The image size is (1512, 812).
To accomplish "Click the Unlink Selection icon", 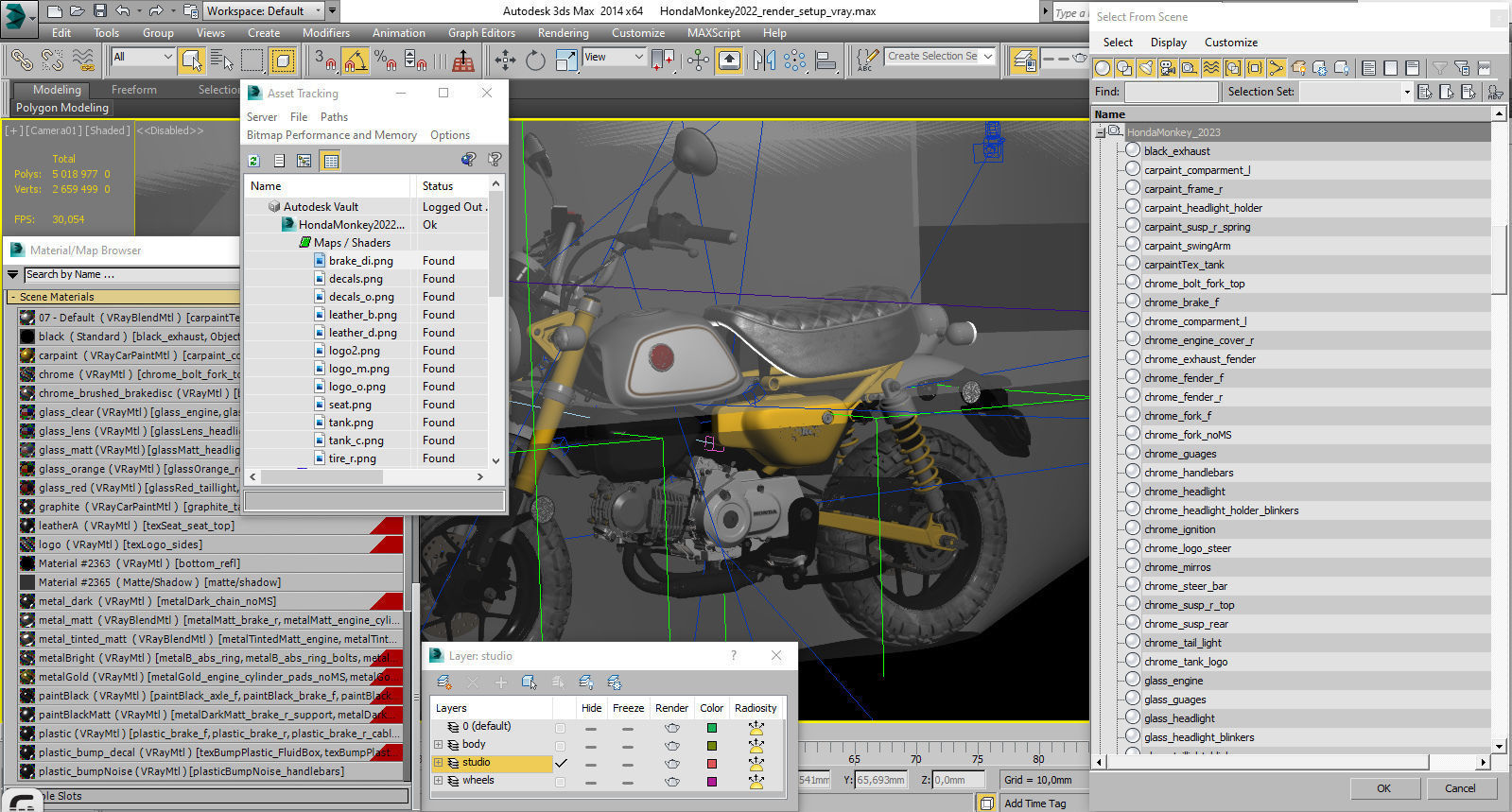I will (x=52, y=60).
